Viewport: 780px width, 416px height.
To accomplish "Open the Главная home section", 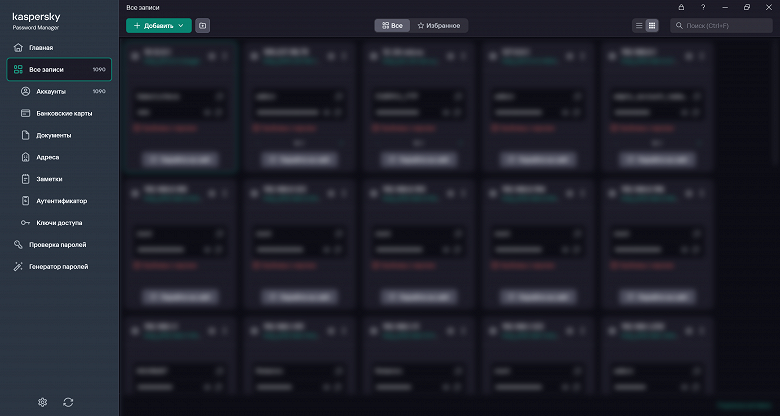I will [x=34, y=48].
